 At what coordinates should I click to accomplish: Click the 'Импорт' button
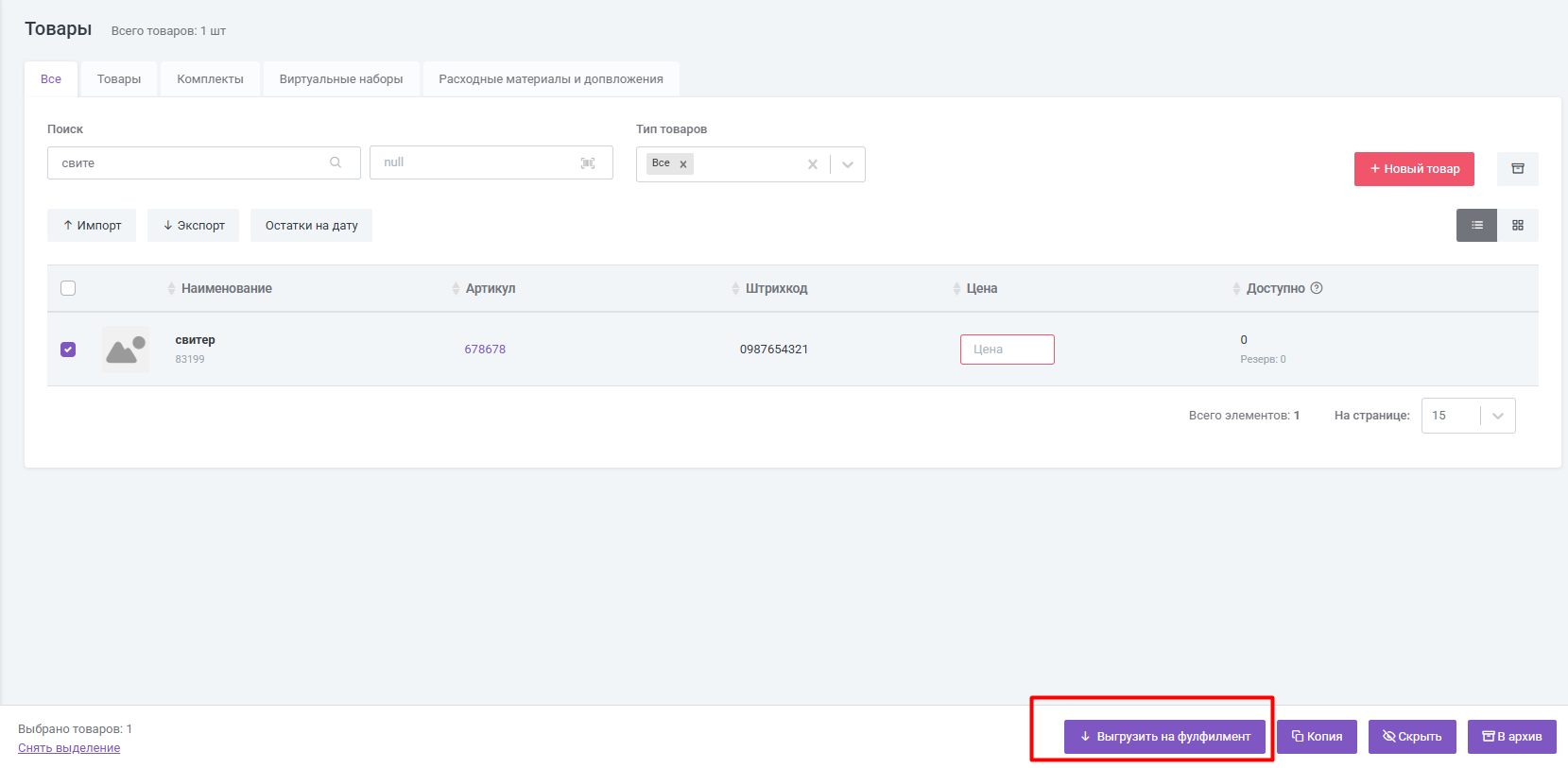tap(92, 225)
